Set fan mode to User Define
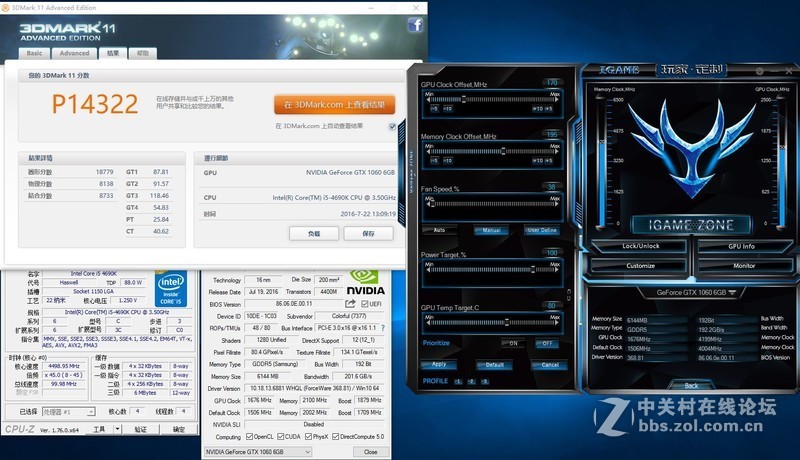The image size is (800, 460). click(542, 231)
